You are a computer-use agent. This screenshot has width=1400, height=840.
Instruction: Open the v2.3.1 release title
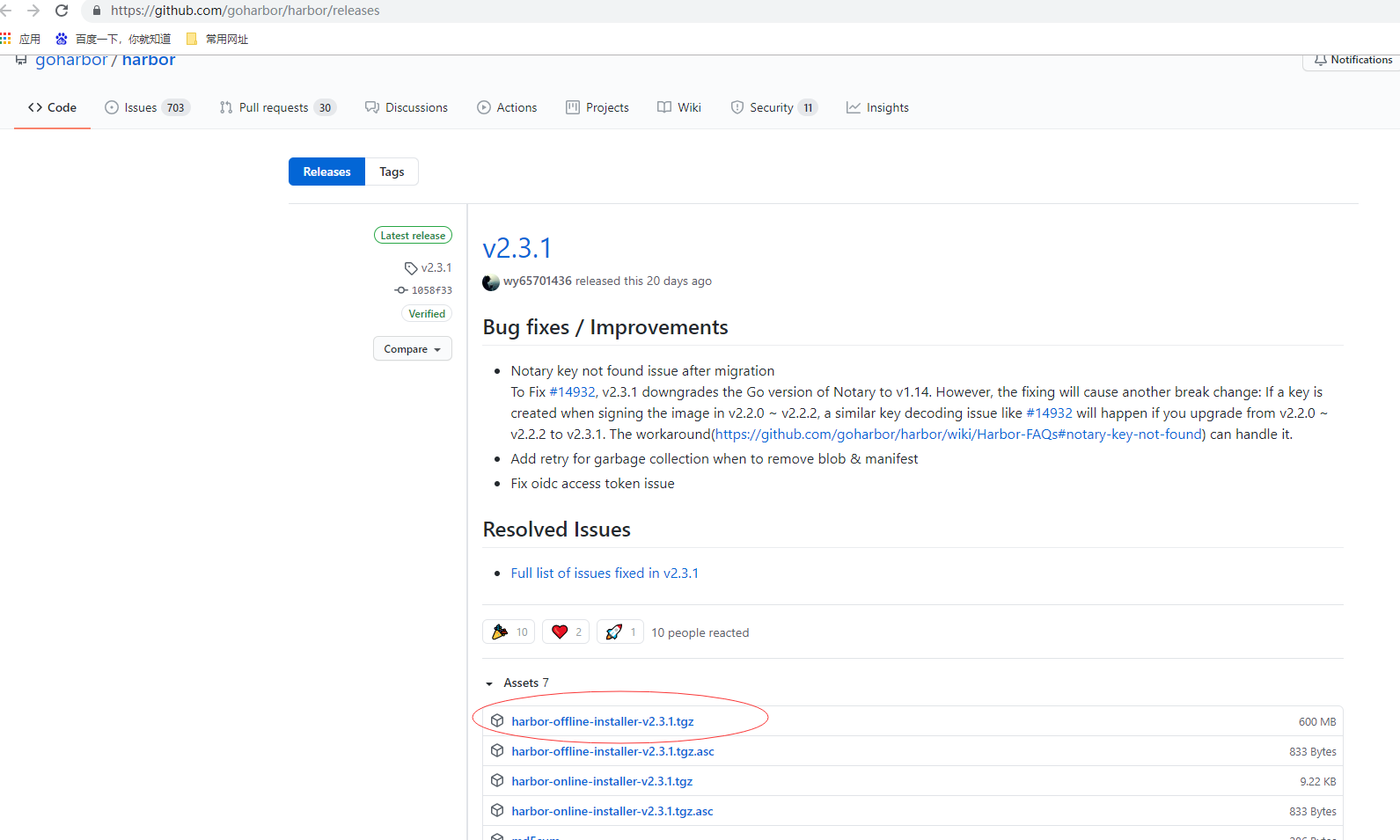point(517,248)
